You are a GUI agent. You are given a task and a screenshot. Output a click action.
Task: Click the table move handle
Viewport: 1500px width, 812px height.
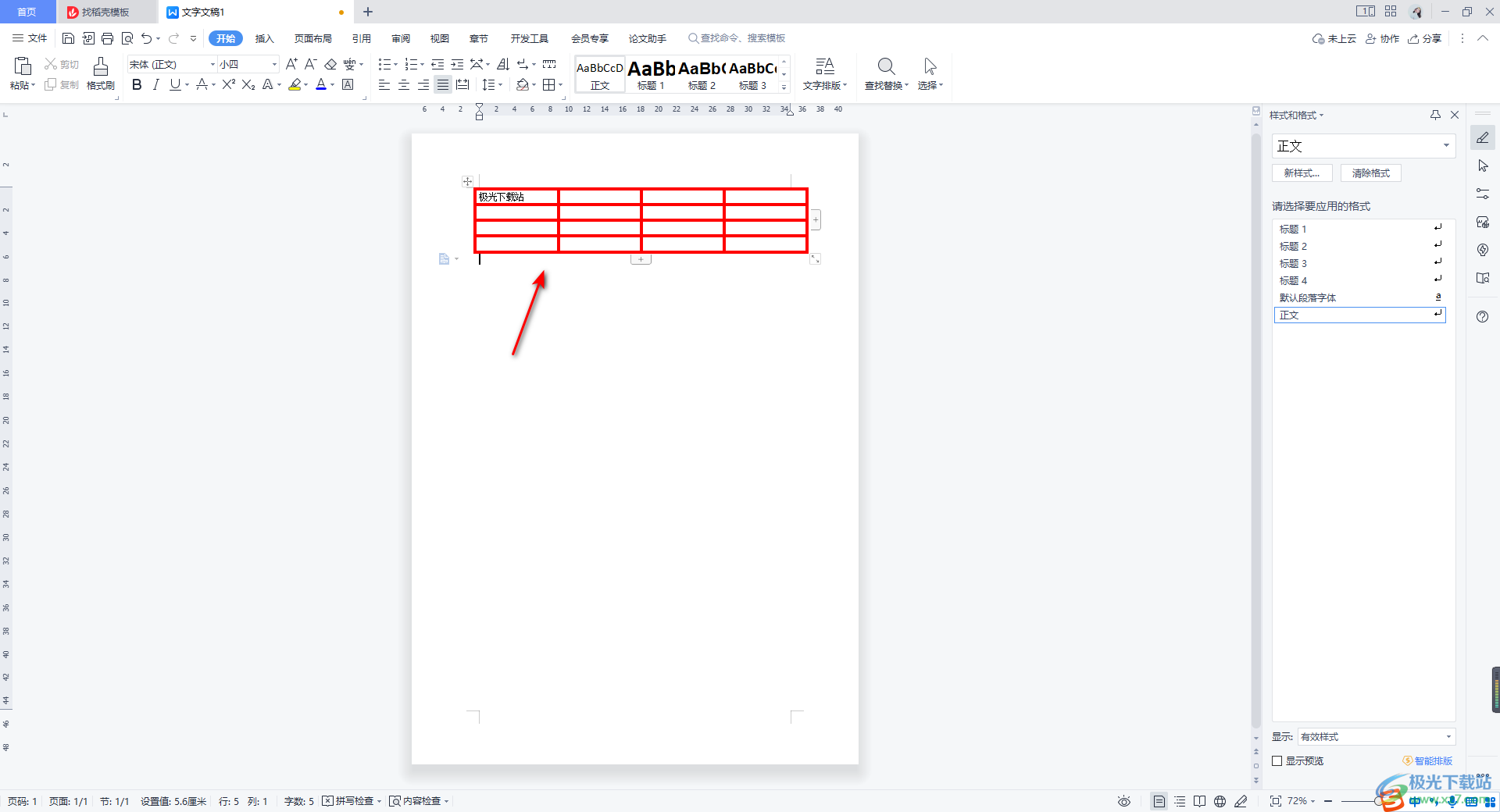pos(467,181)
